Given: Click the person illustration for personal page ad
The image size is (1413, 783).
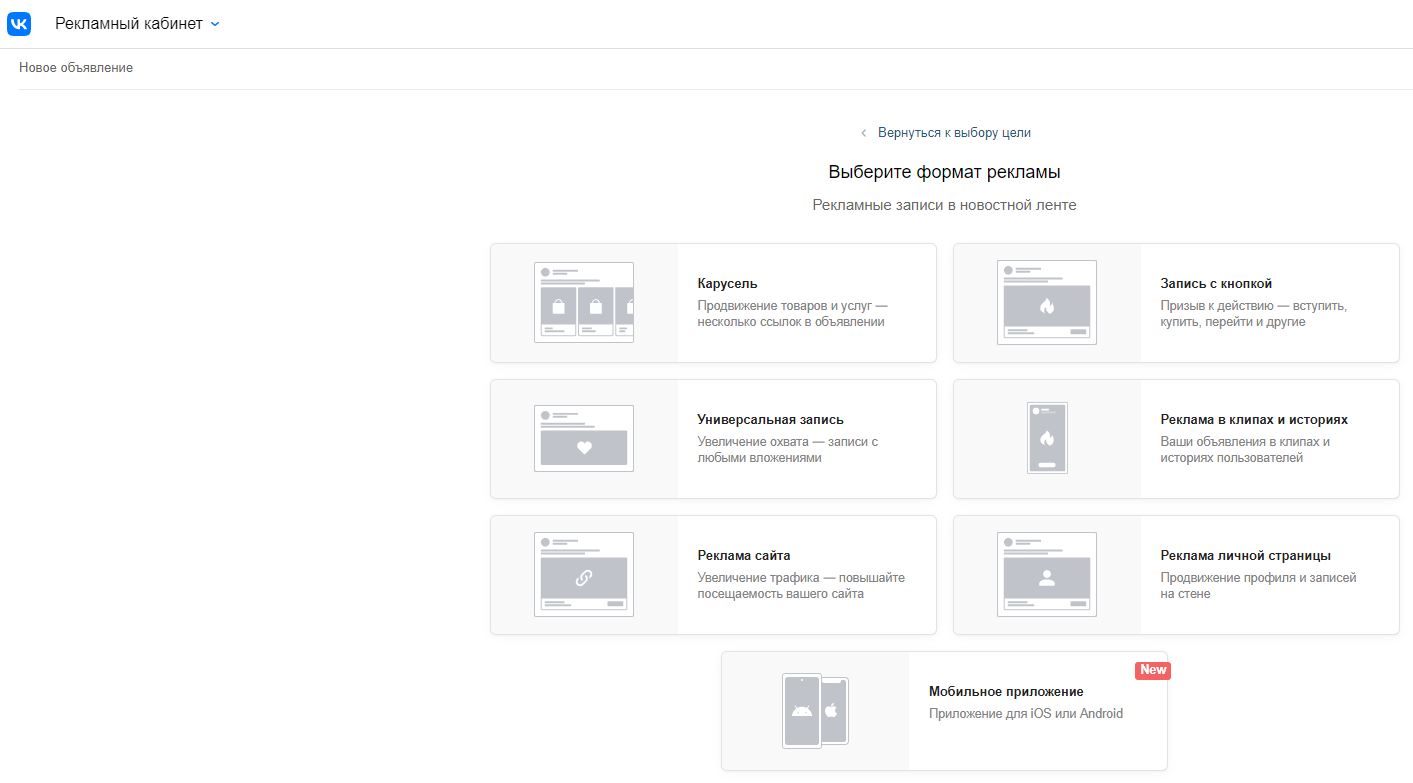Looking at the screenshot, I should [1047, 575].
